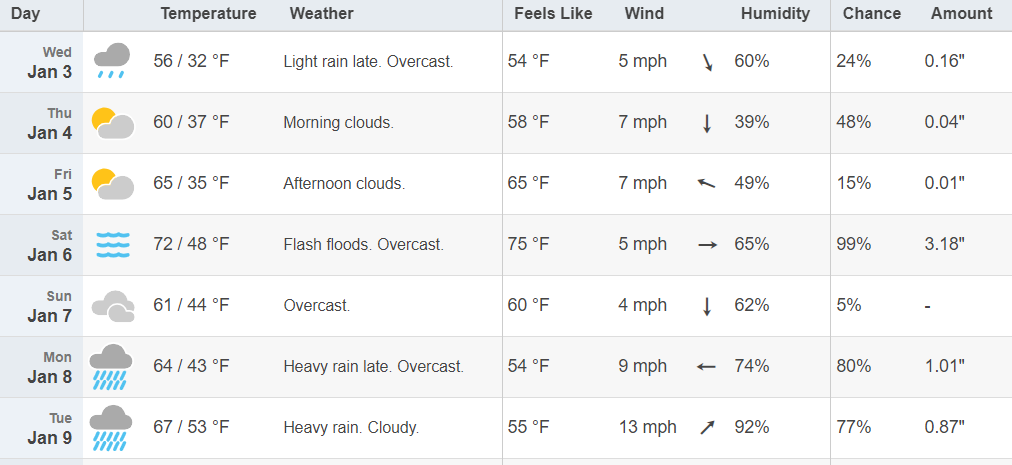Click the wind direction arrow for Jan 5

tap(707, 183)
